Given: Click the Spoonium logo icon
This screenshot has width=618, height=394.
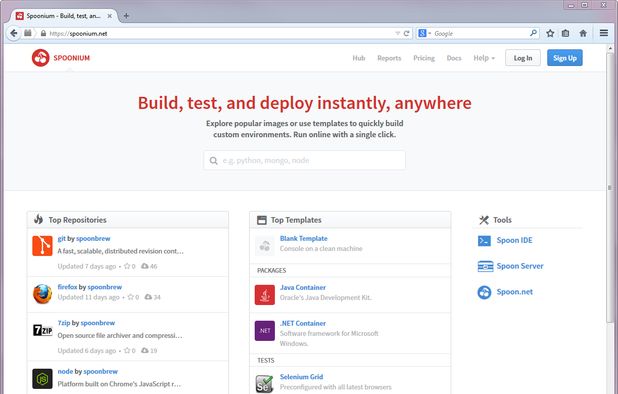Looking at the screenshot, I should [x=41, y=58].
